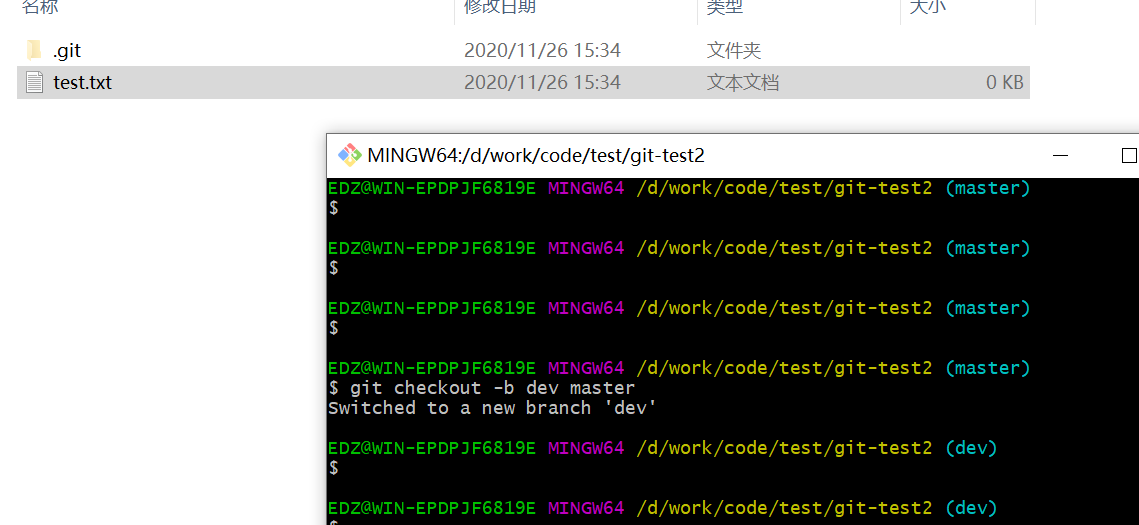Click the 文件夹 type cell
Image resolution: width=1139 pixels, height=525 pixels.
tap(734, 51)
